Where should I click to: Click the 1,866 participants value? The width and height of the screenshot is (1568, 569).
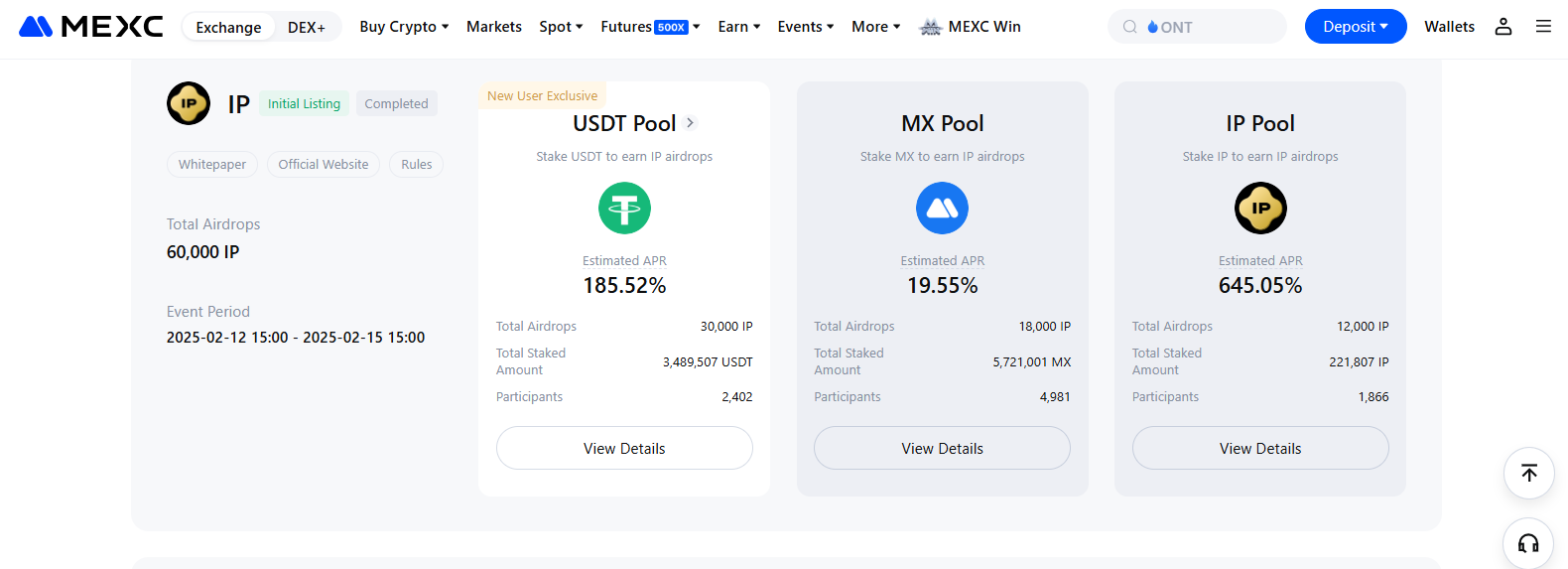1373,396
